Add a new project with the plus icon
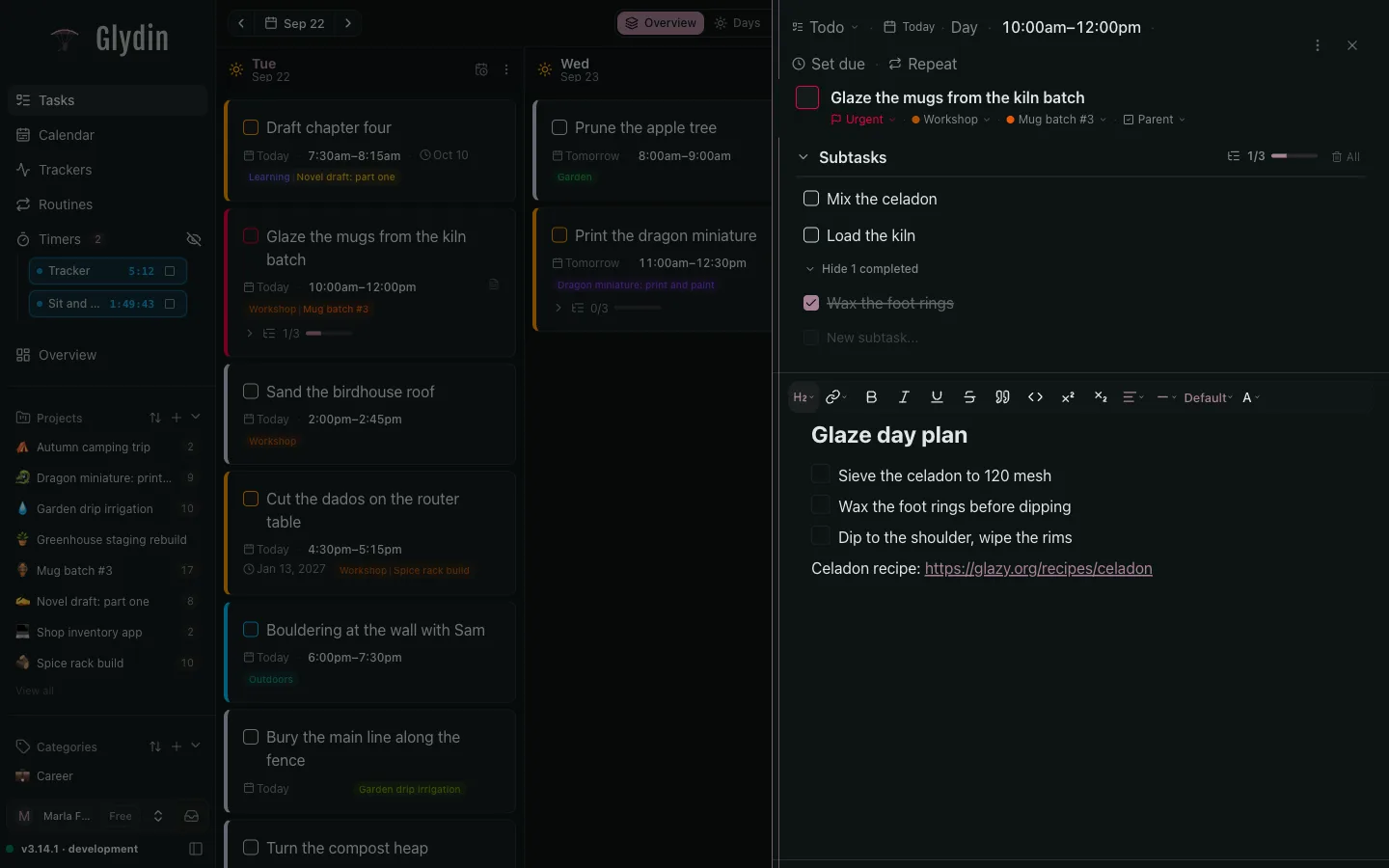The height and width of the screenshot is (868, 1389). tap(177, 418)
